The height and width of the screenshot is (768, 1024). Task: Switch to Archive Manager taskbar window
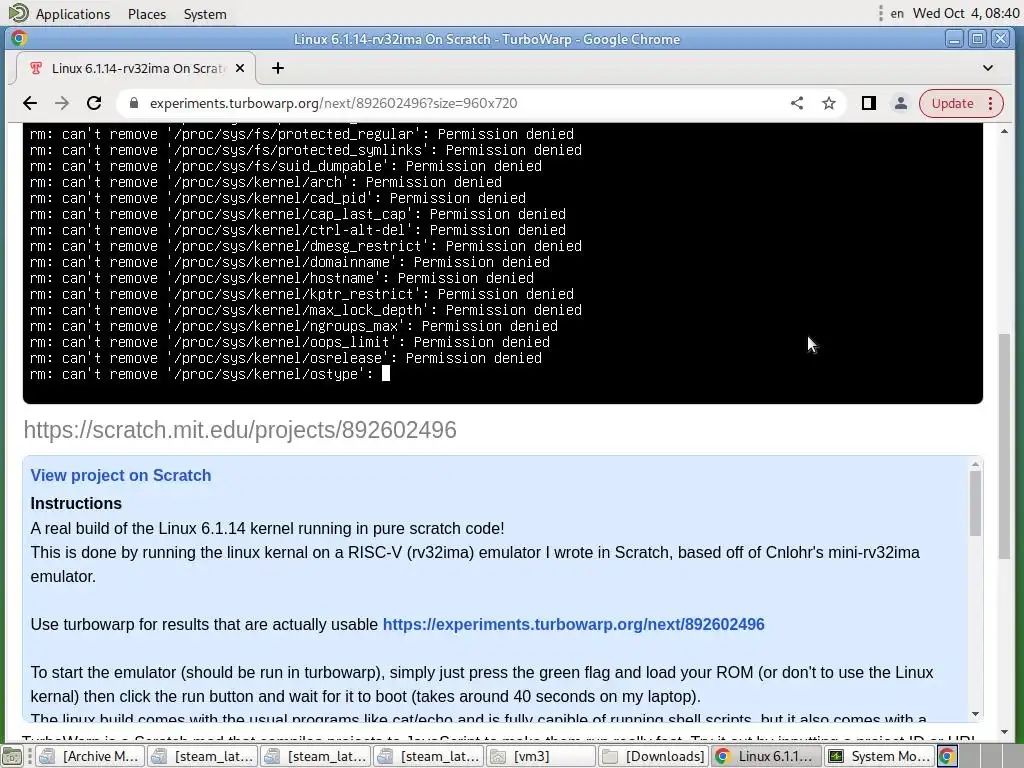pos(90,756)
